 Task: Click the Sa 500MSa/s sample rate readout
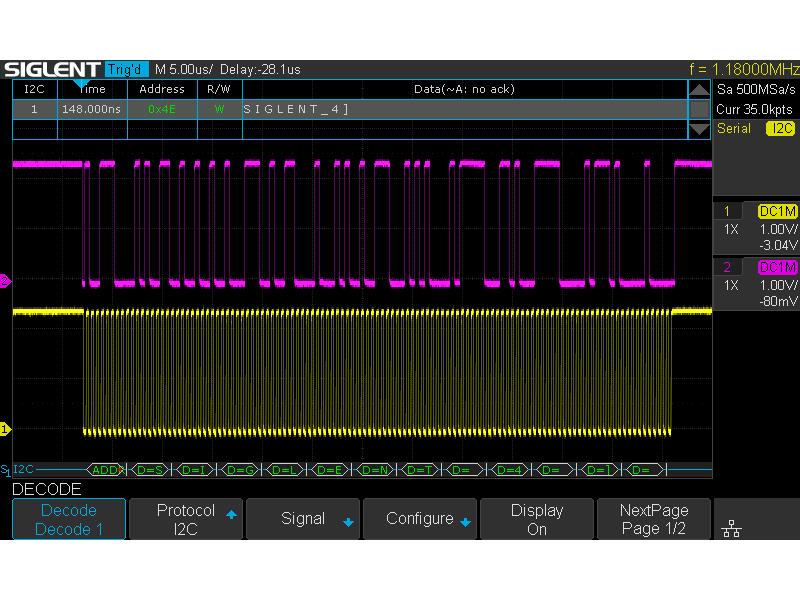pos(756,90)
